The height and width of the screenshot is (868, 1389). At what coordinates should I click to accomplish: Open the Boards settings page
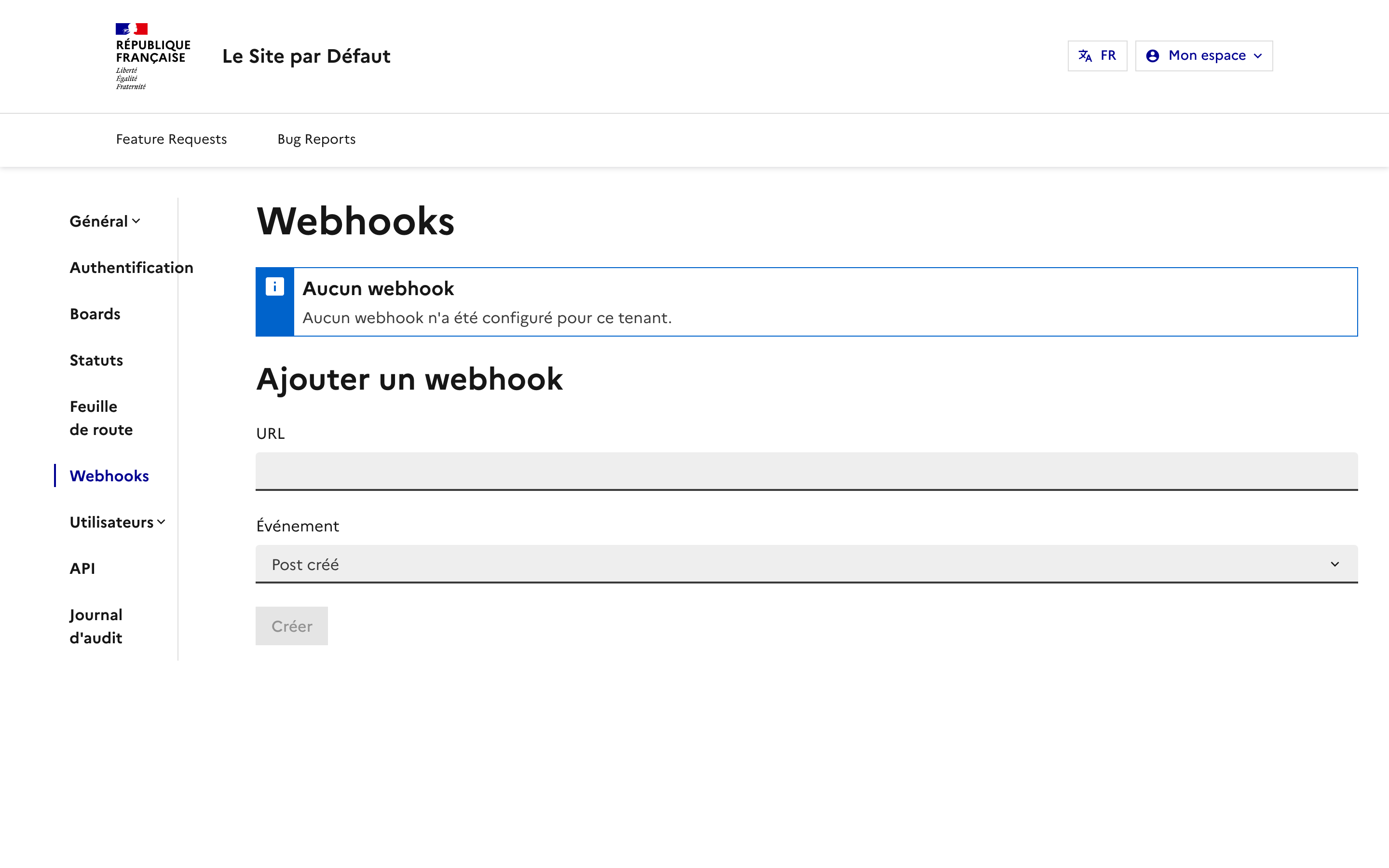tap(95, 313)
